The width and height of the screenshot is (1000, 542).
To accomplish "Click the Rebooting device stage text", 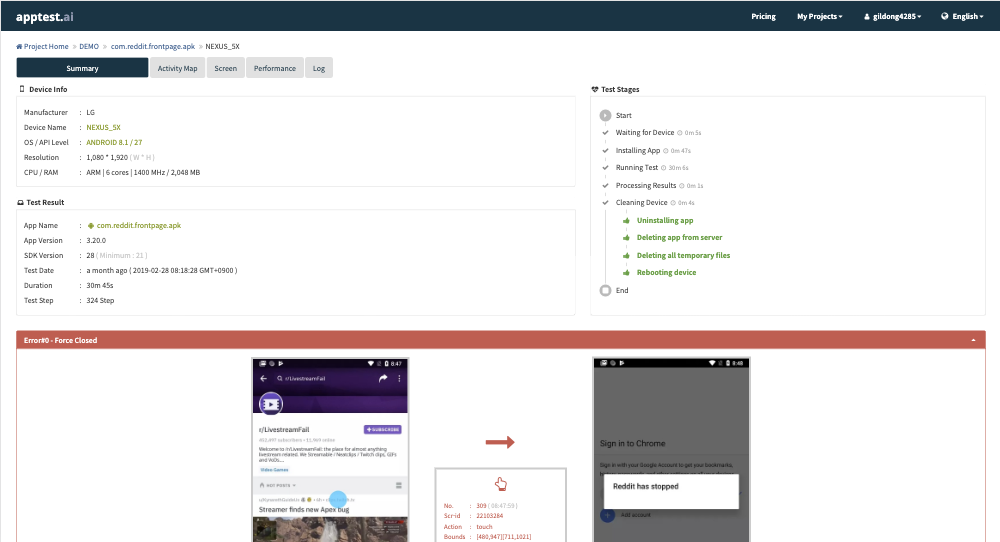I will pos(666,273).
